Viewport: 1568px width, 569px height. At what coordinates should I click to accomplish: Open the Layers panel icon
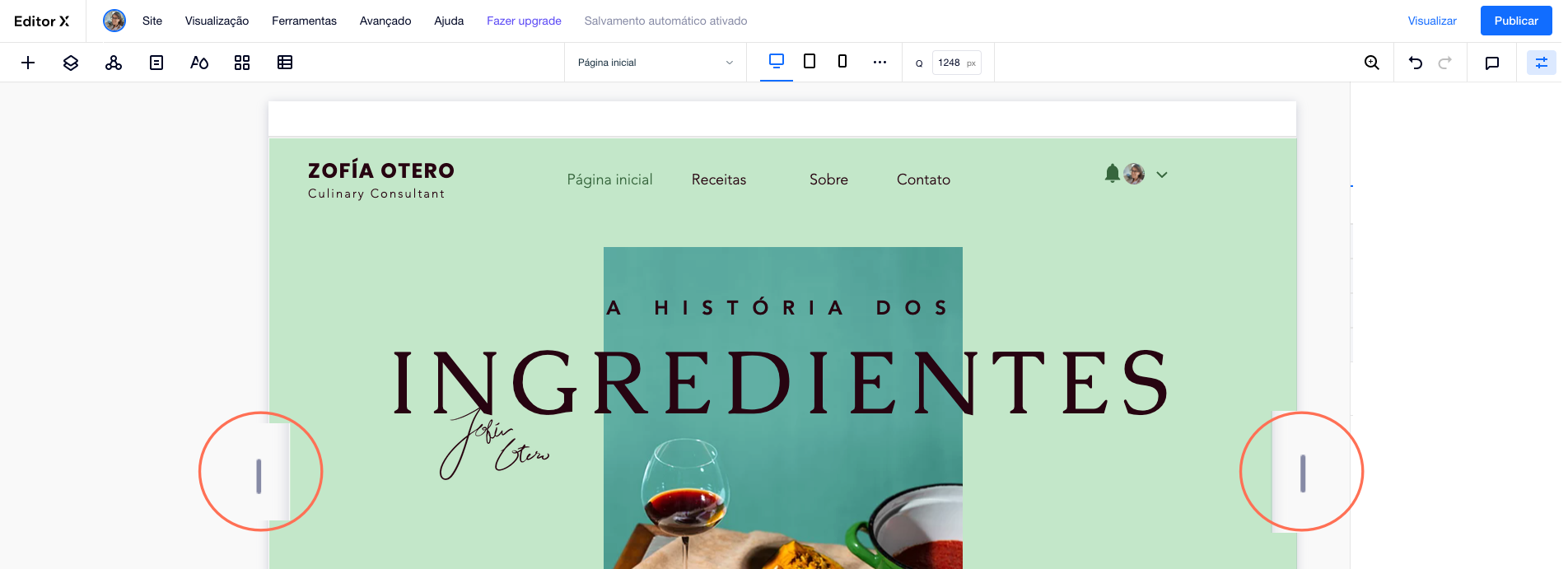point(71,63)
